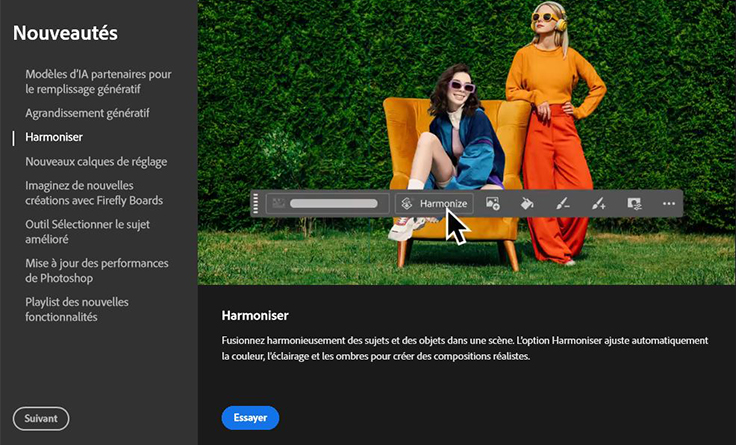The height and width of the screenshot is (445, 736).
Task: Click the paint bucket fill icon
Action: tap(528, 203)
